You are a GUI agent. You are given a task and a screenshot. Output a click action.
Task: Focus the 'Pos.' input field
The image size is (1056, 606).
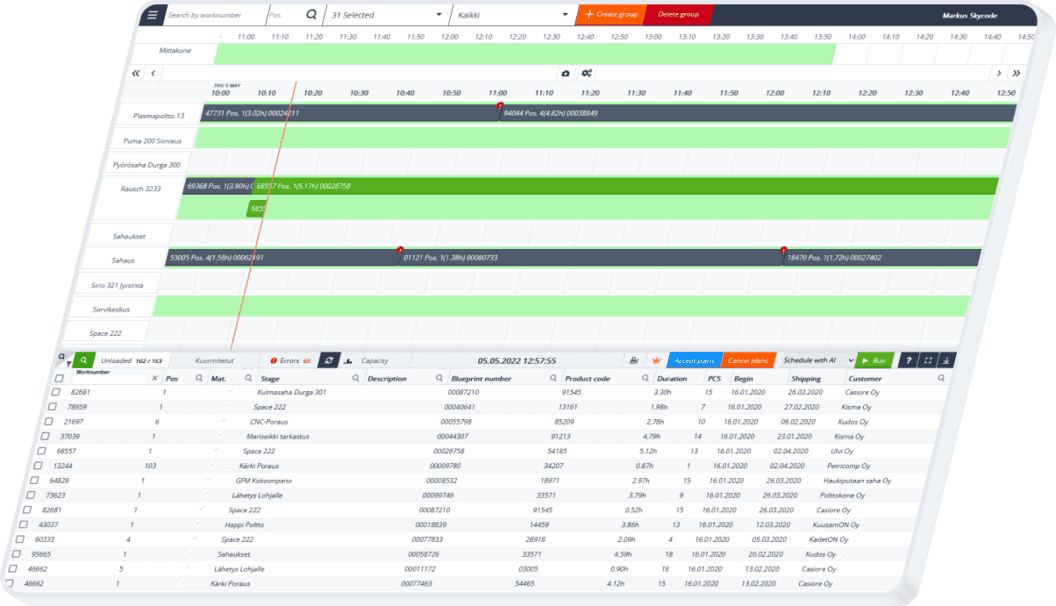(x=286, y=15)
